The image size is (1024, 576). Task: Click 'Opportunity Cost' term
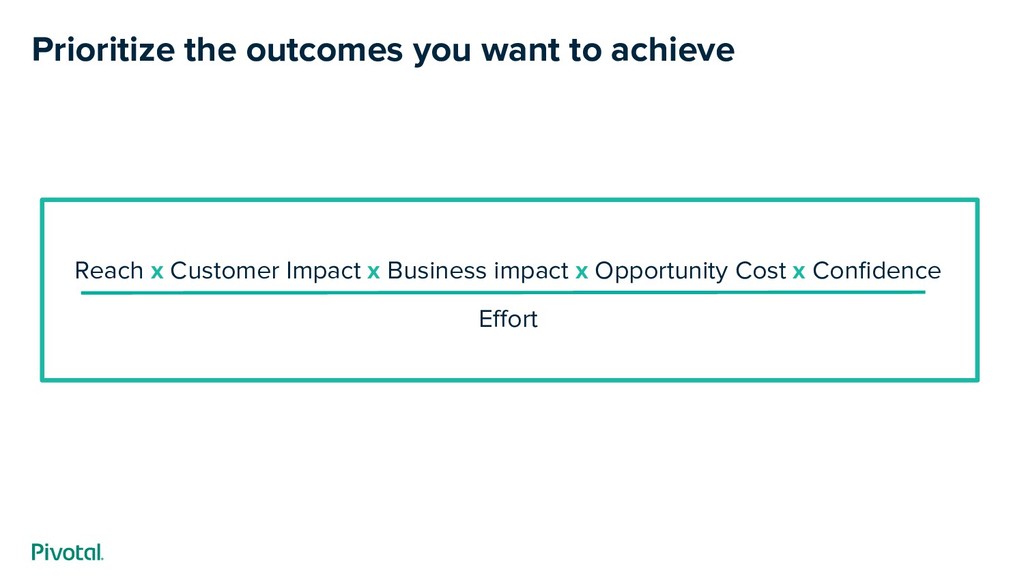pyautogui.click(x=690, y=270)
